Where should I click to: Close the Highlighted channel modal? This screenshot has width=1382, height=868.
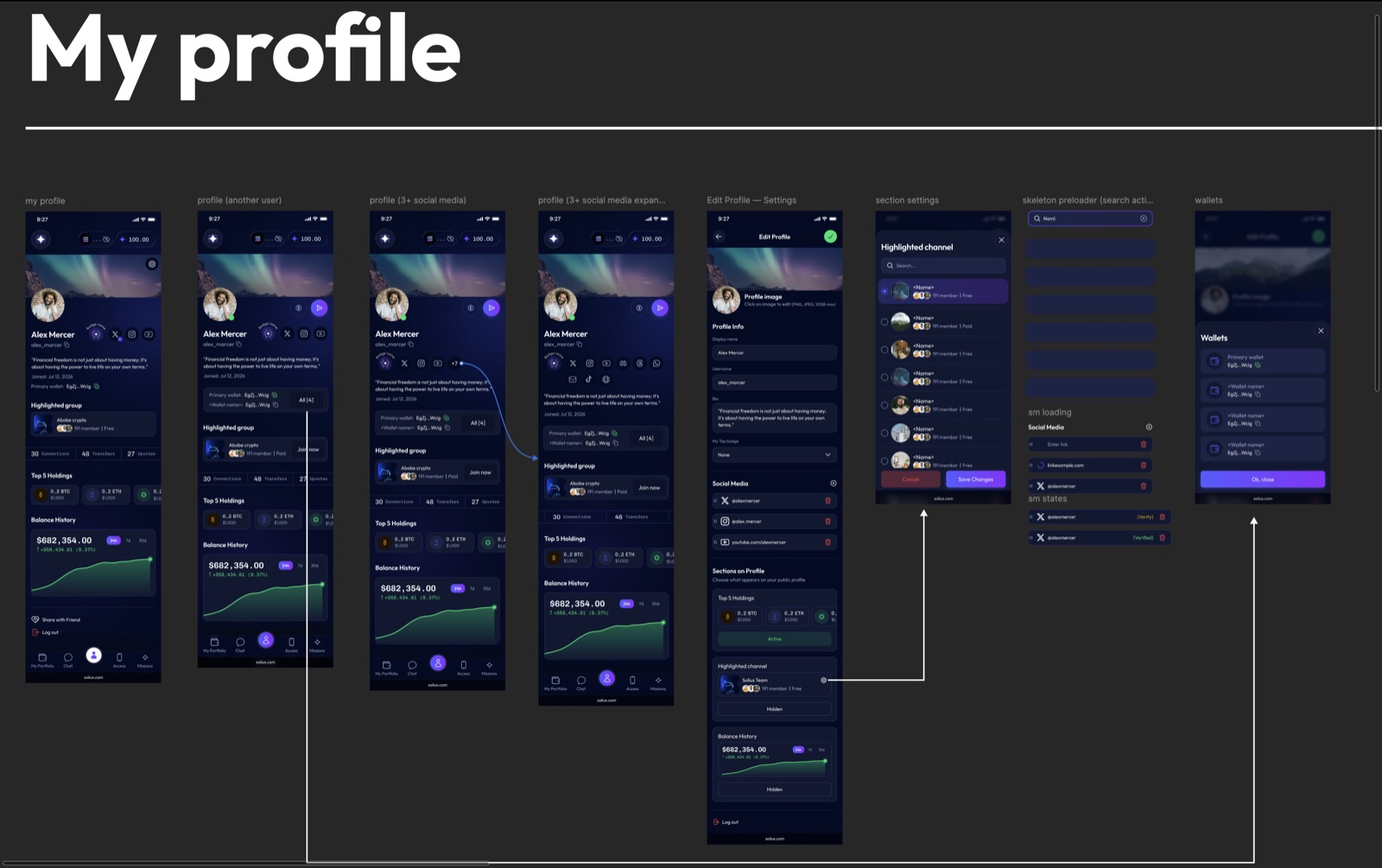1001,240
